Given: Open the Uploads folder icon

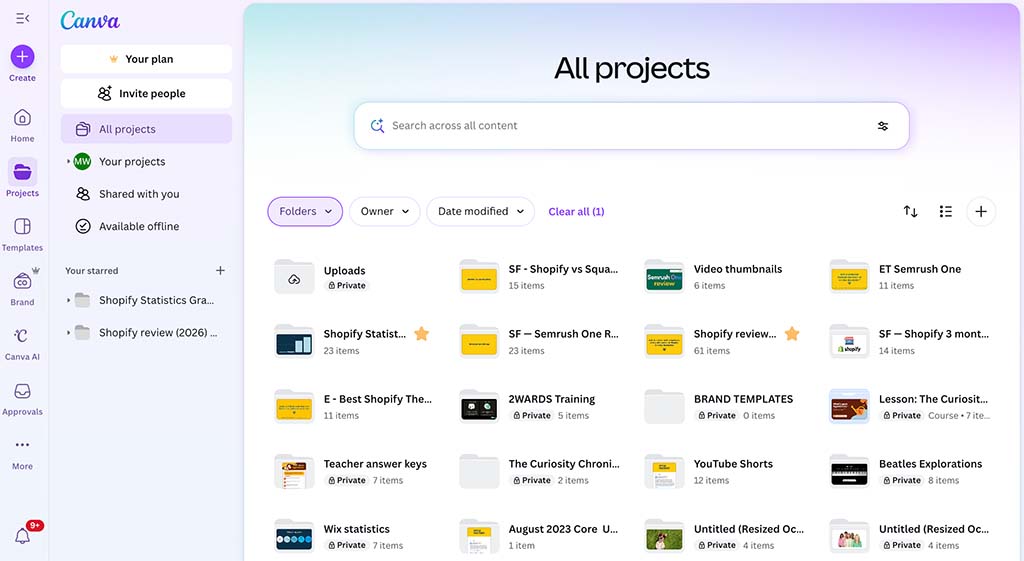Looking at the screenshot, I should click(294, 277).
